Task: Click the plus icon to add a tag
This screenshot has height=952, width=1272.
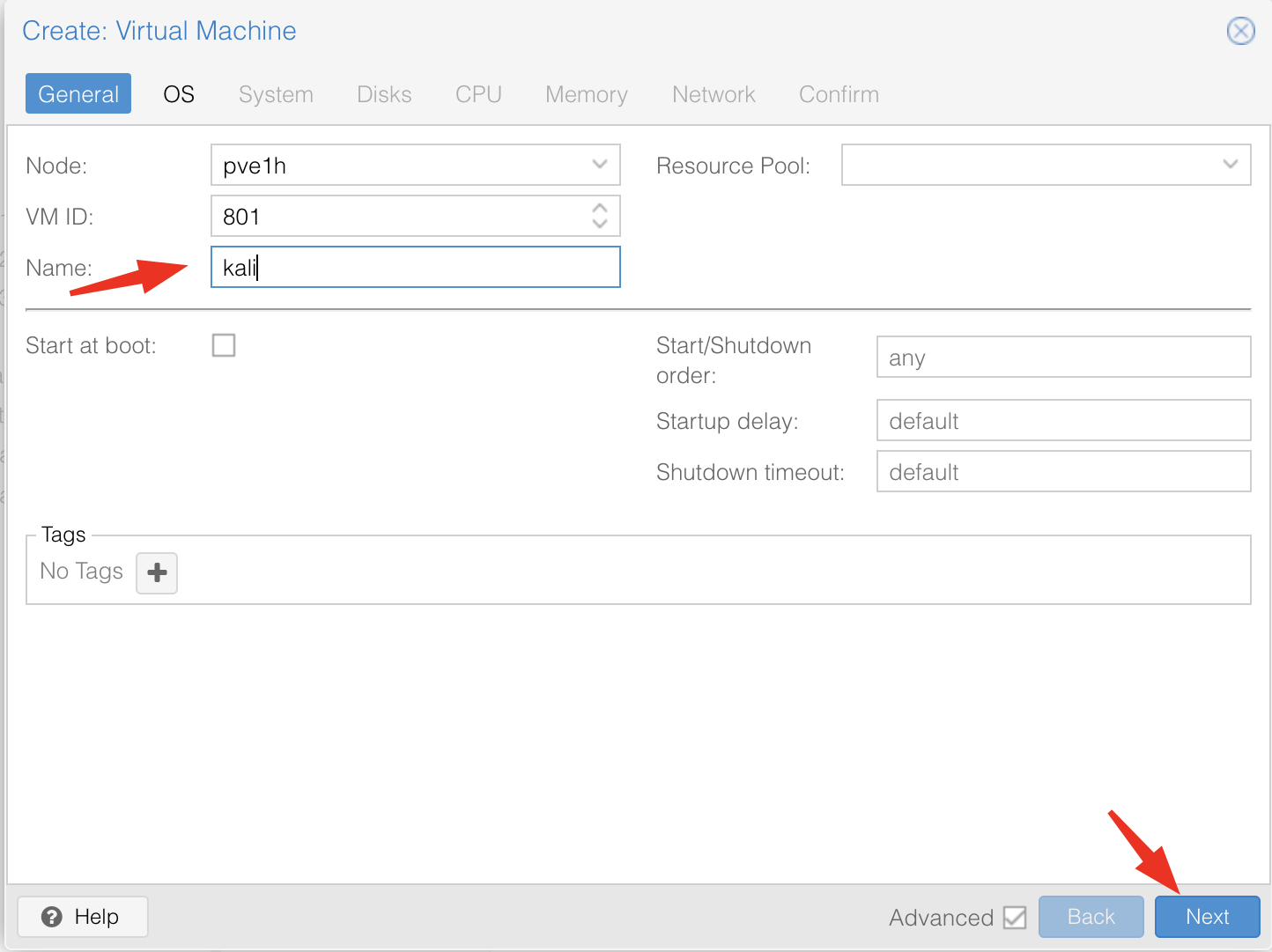Action: click(157, 572)
